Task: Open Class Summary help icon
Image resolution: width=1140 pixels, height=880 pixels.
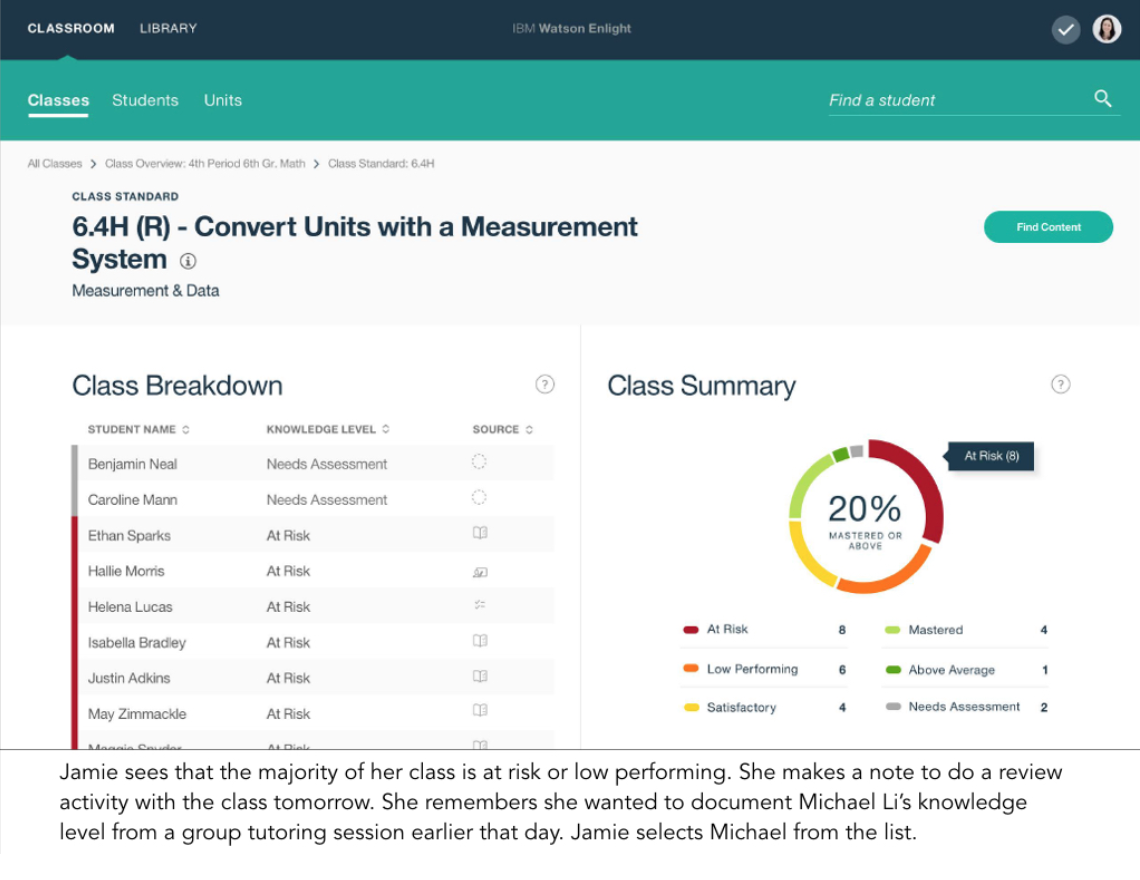Action: (x=1060, y=384)
